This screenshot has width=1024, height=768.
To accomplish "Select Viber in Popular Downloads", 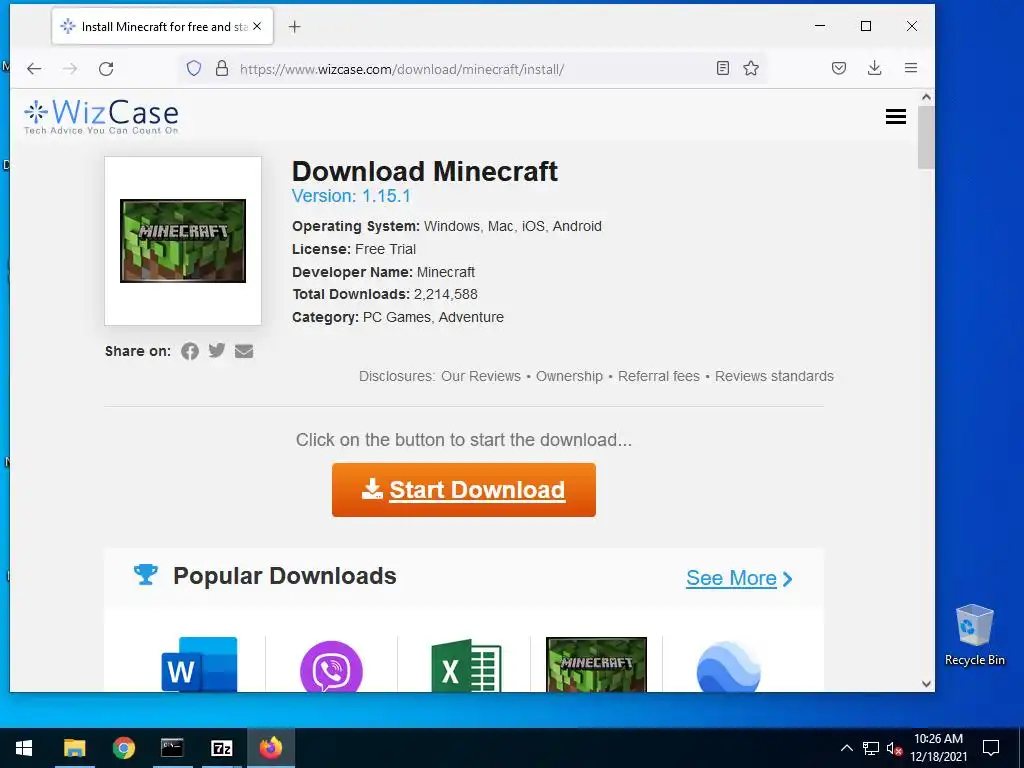I will [x=331, y=666].
